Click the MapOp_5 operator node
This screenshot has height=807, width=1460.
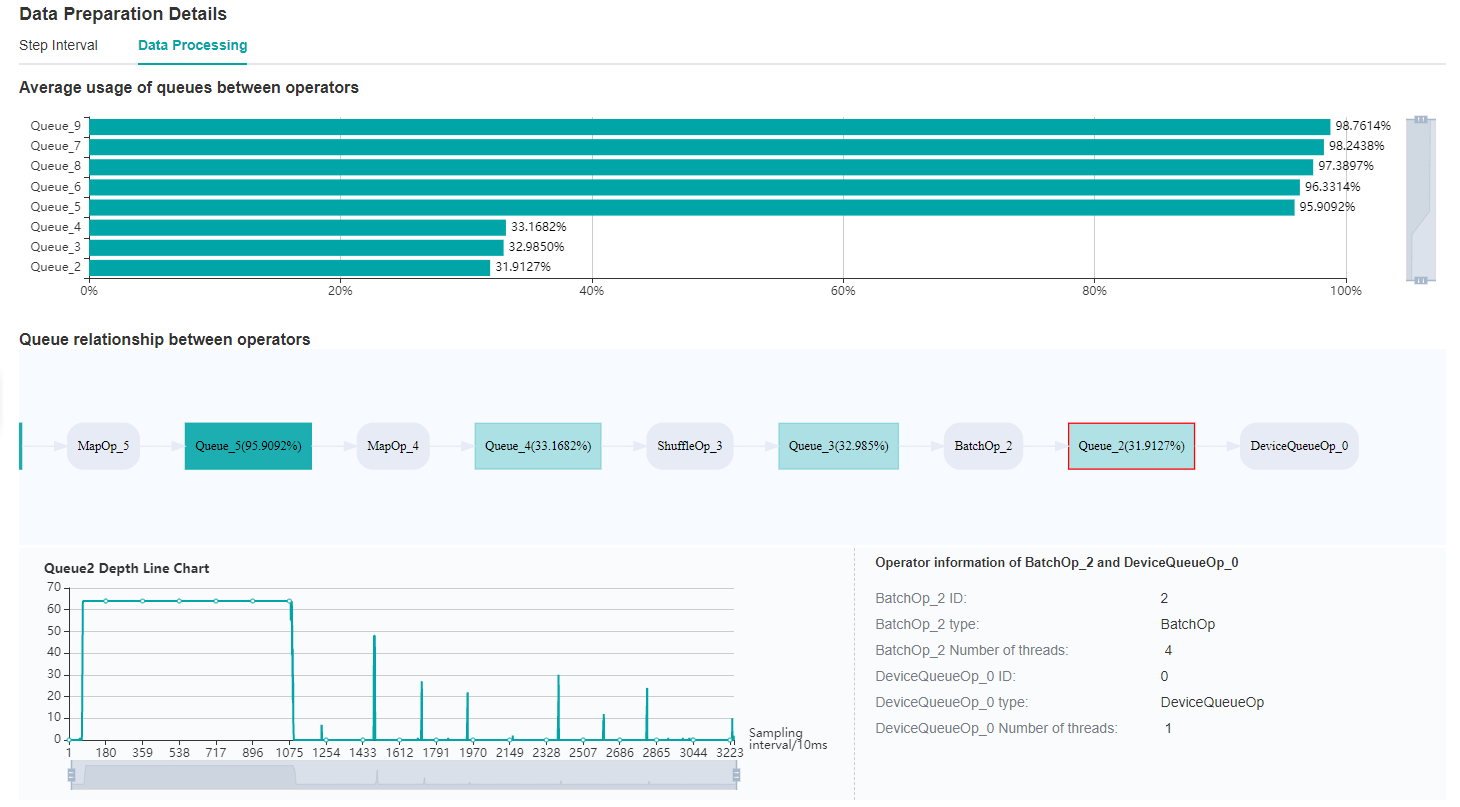pos(103,446)
